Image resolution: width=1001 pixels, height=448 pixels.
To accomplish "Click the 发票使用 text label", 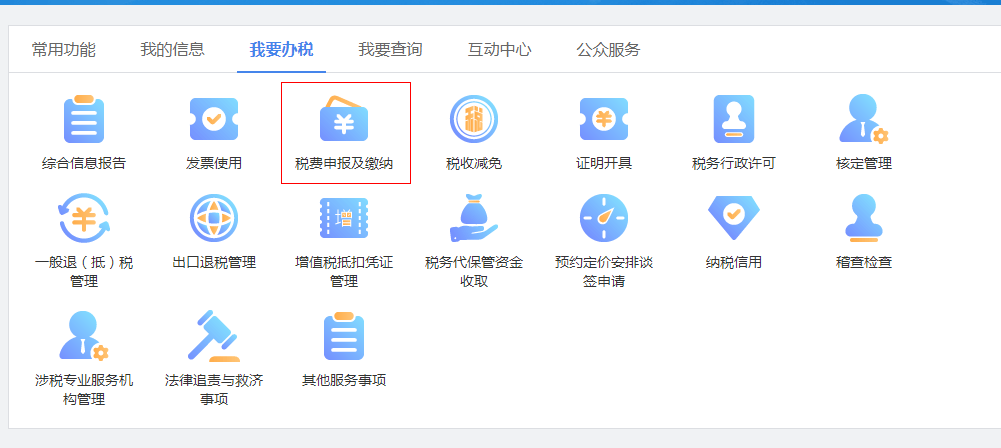I will 214,163.
